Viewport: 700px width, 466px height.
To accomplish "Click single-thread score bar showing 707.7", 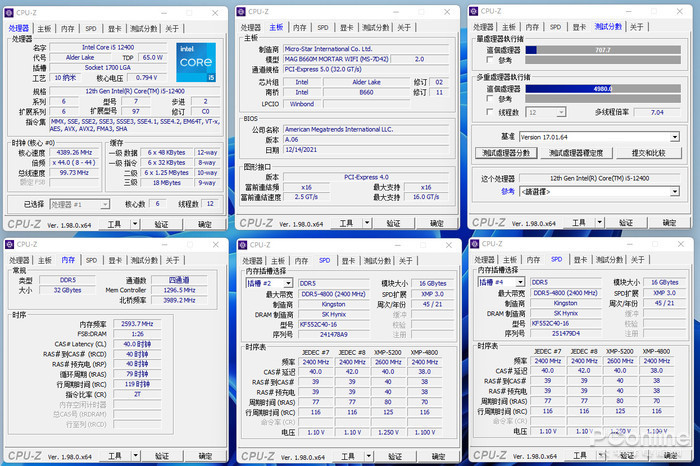I will coord(603,50).
